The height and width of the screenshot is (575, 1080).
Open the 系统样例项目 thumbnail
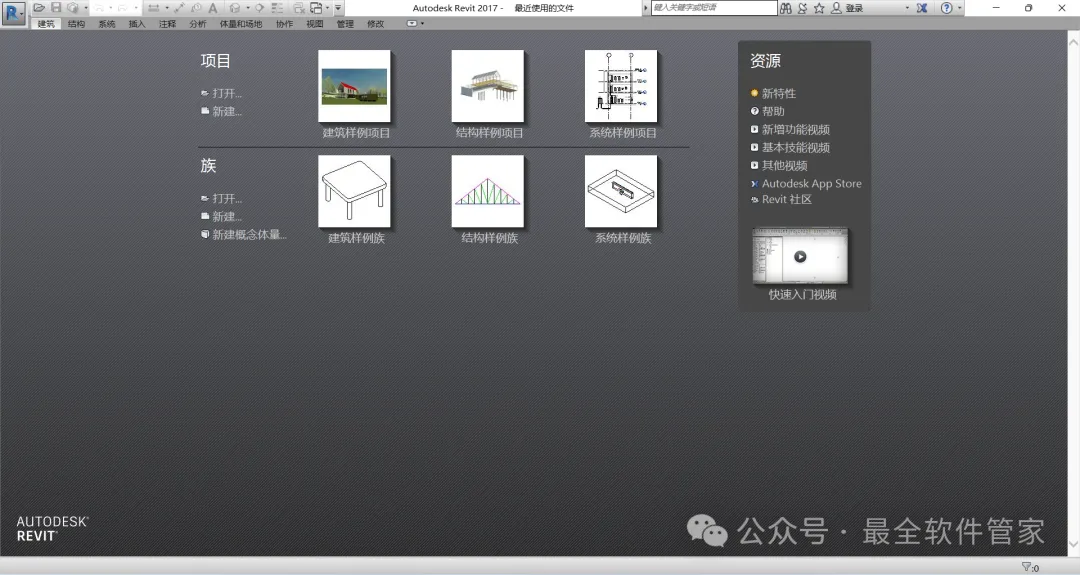(621, 86)
